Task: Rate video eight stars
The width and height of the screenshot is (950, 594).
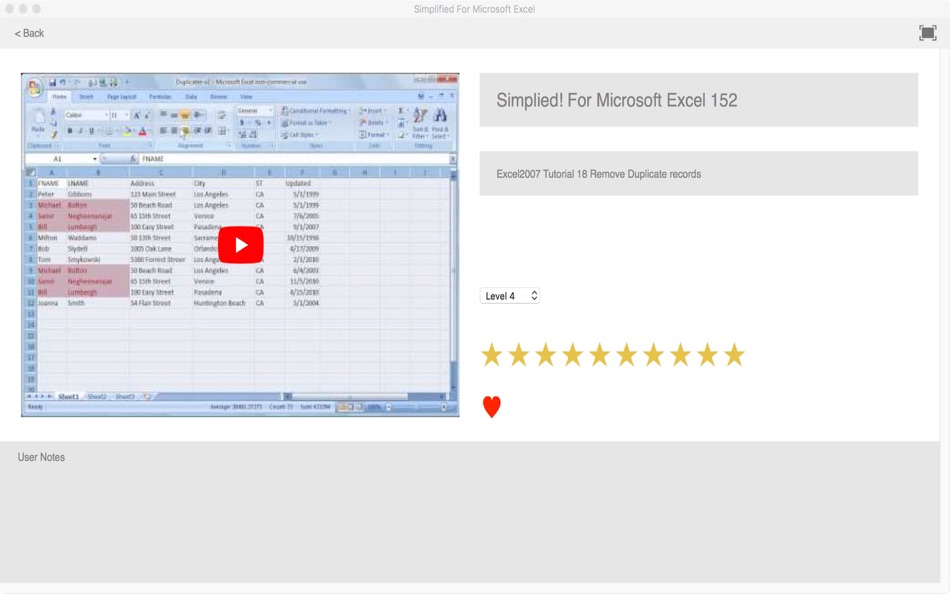Action: 680,355
